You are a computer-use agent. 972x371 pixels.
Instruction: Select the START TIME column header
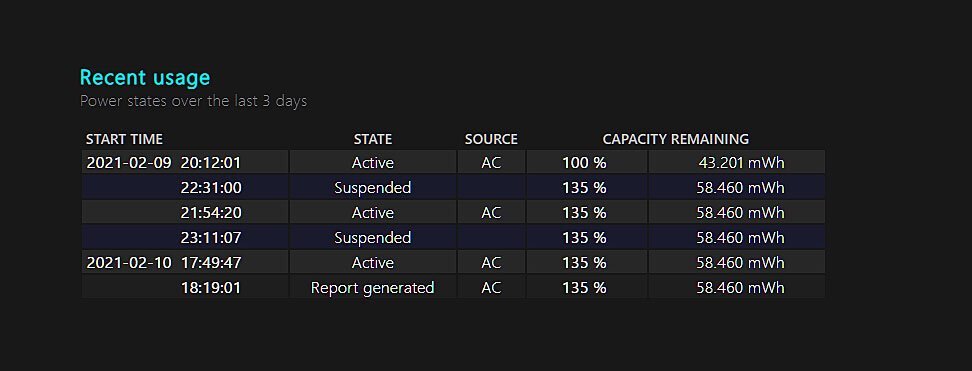click(124, 139)
